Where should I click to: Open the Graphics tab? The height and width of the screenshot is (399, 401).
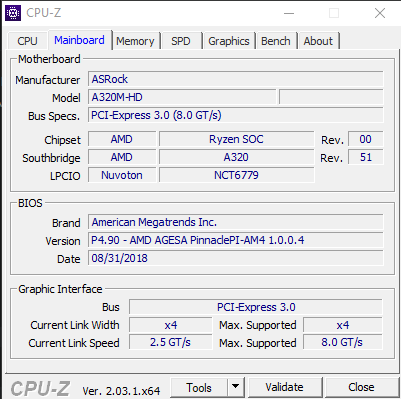tap(229, 41)
